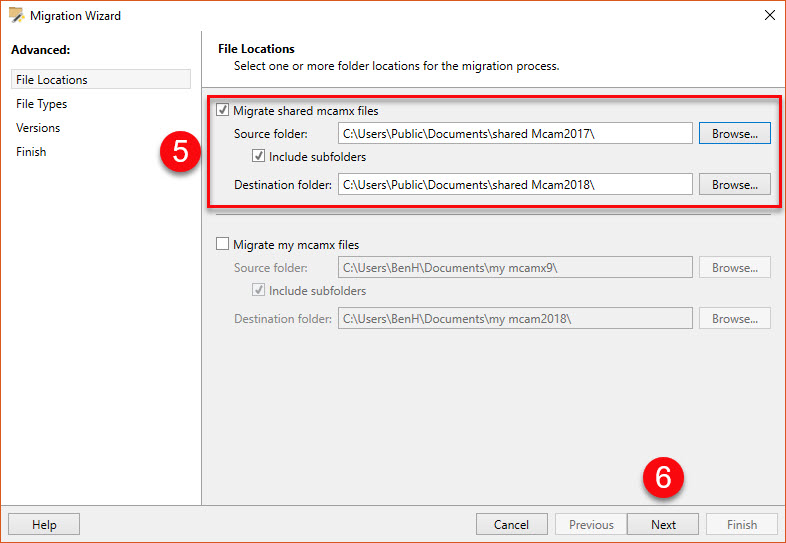The width and height of the screenshot is (786, 543).
Task: Toggle Include subfolders for shared files
Action: point(258,156)
